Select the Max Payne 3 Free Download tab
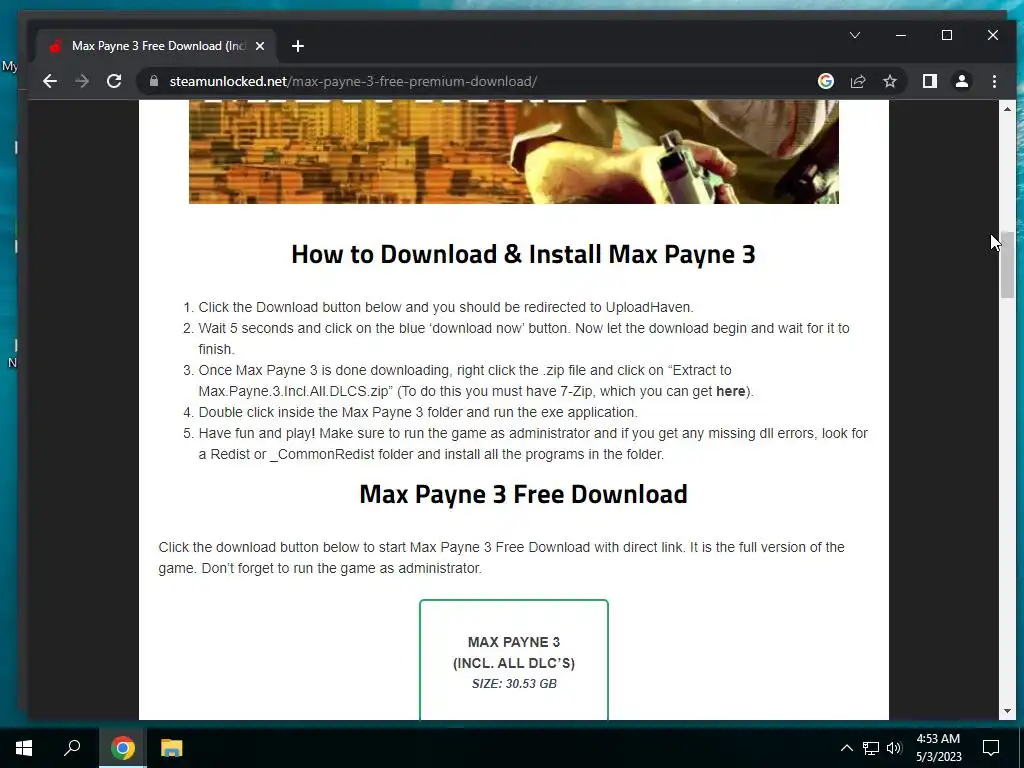 tap(155, 46)
